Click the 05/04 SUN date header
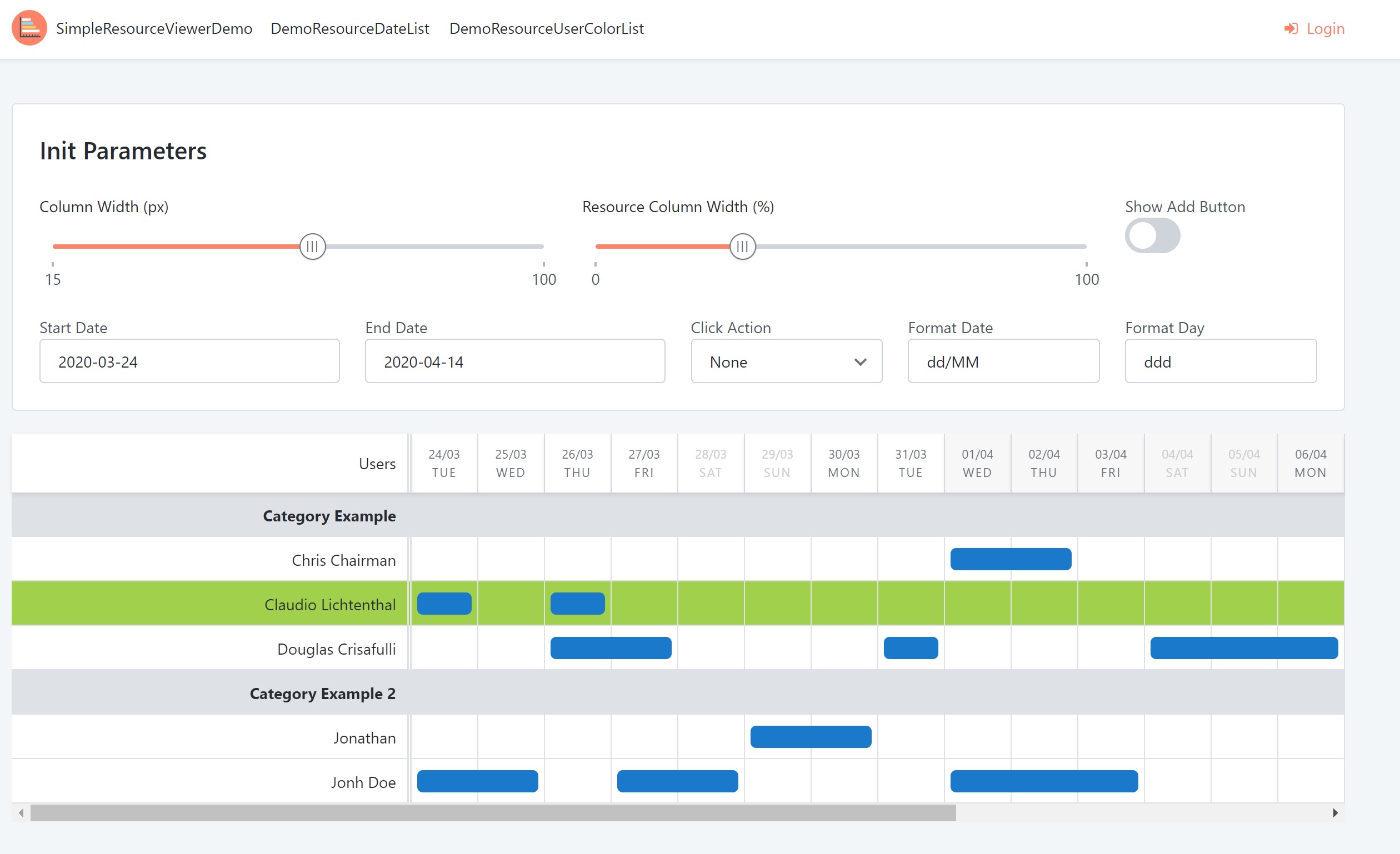The height and width of the screenshot is (854, 1400). 1244,463
